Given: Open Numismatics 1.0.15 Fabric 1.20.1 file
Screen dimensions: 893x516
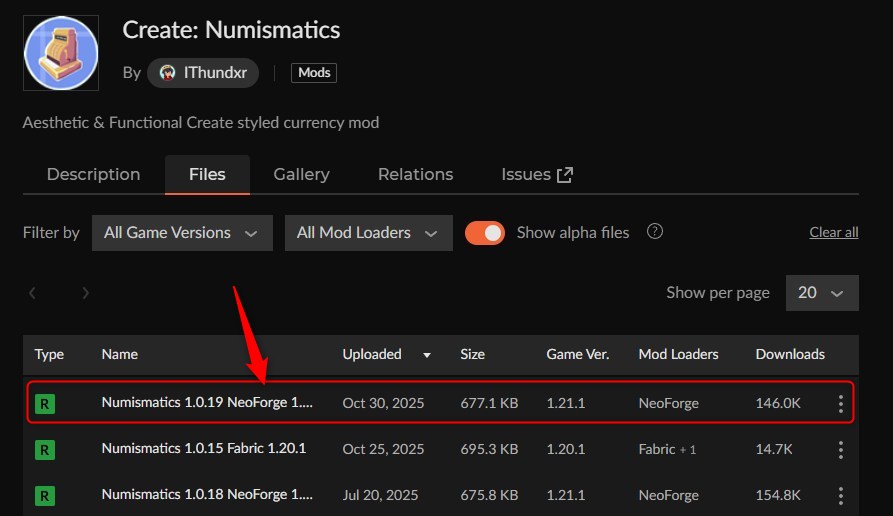Looking at the screenshot, I should click(203, 448).
